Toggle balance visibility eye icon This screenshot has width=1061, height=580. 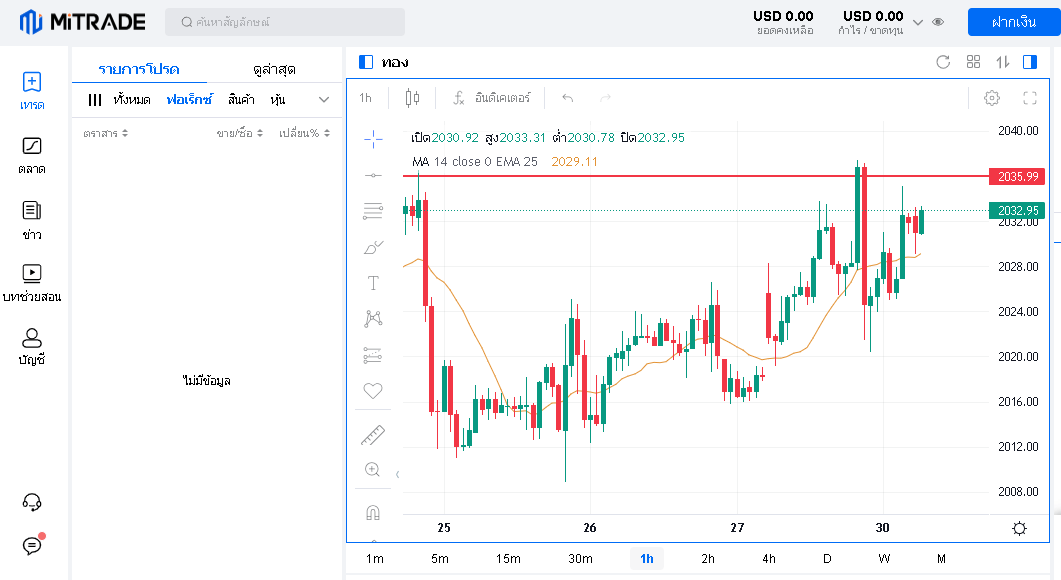click(x=938, y=21)
